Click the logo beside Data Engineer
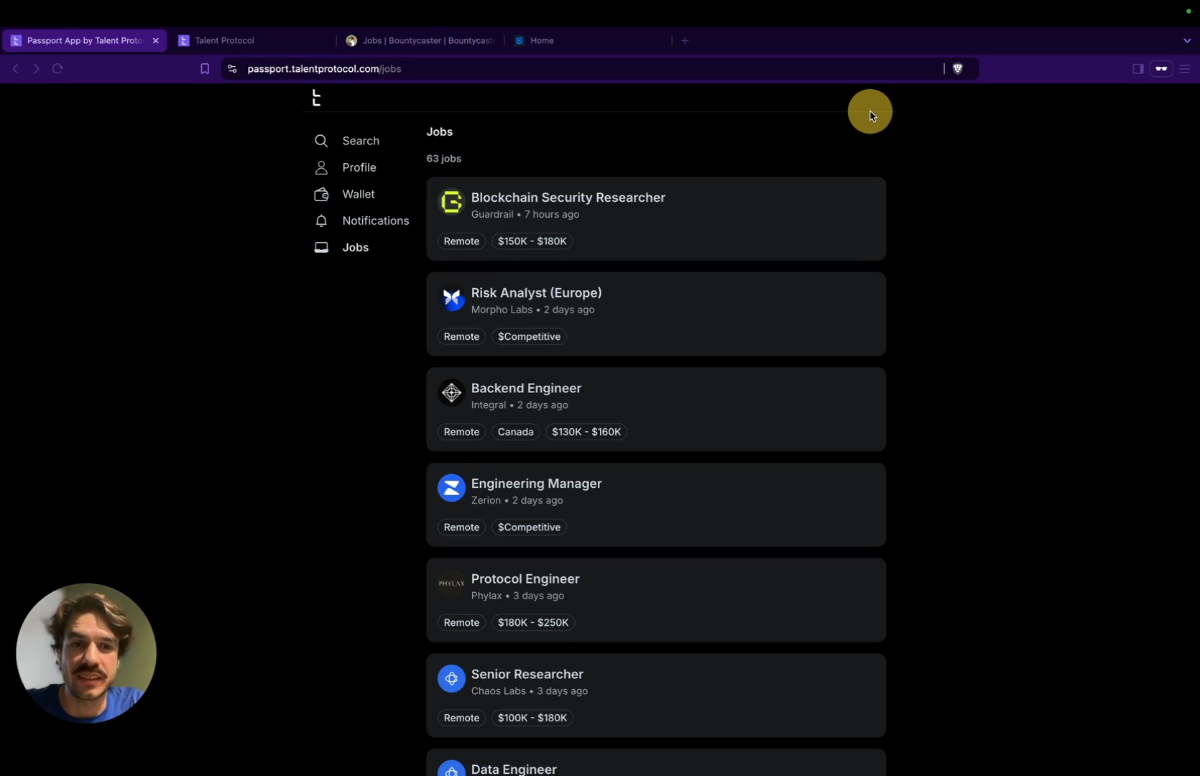This screenshot has width=1200, height=776. coord(452,769)
